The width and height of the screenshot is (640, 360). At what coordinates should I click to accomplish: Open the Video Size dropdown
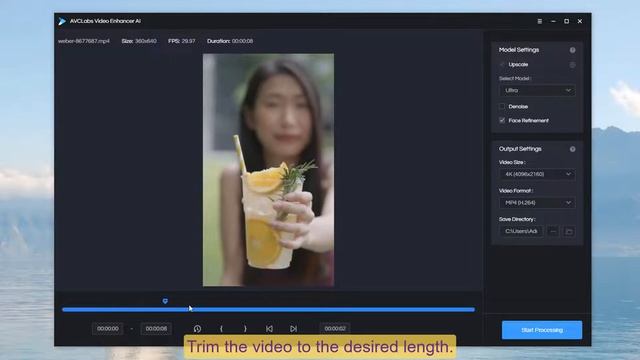(537, 174)
